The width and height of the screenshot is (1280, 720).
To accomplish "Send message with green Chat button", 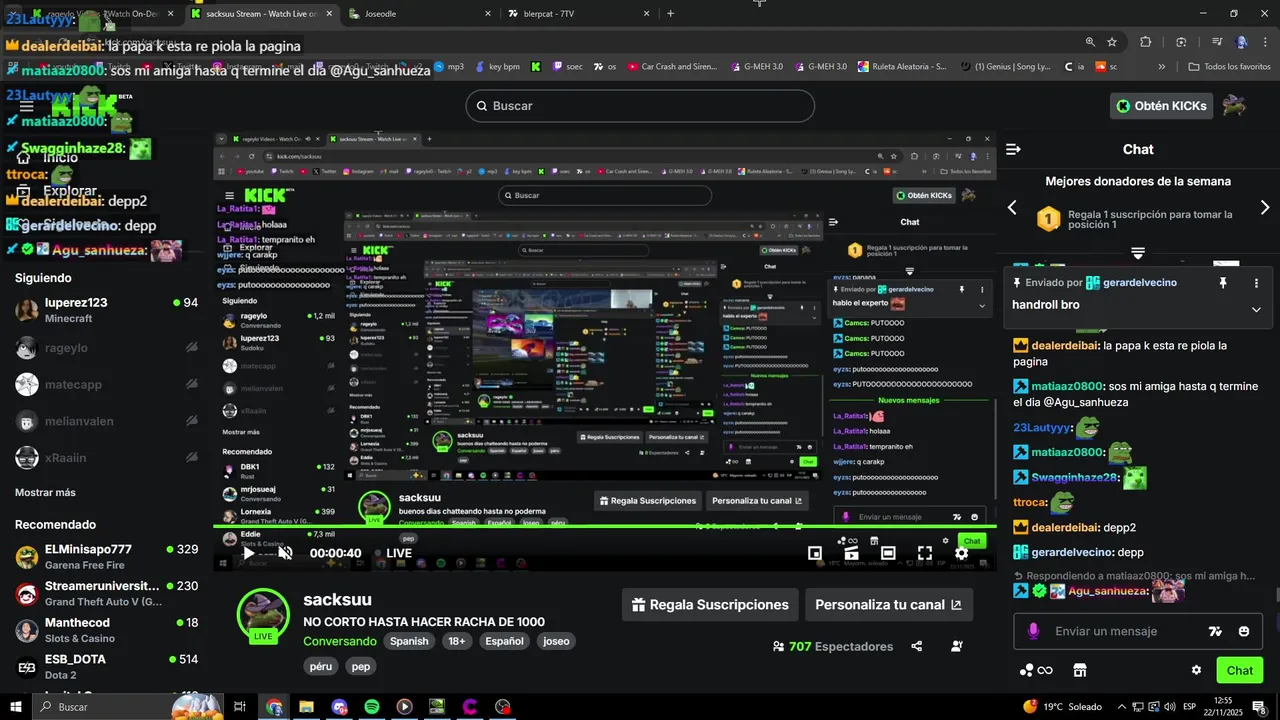I will point(1240,670).
